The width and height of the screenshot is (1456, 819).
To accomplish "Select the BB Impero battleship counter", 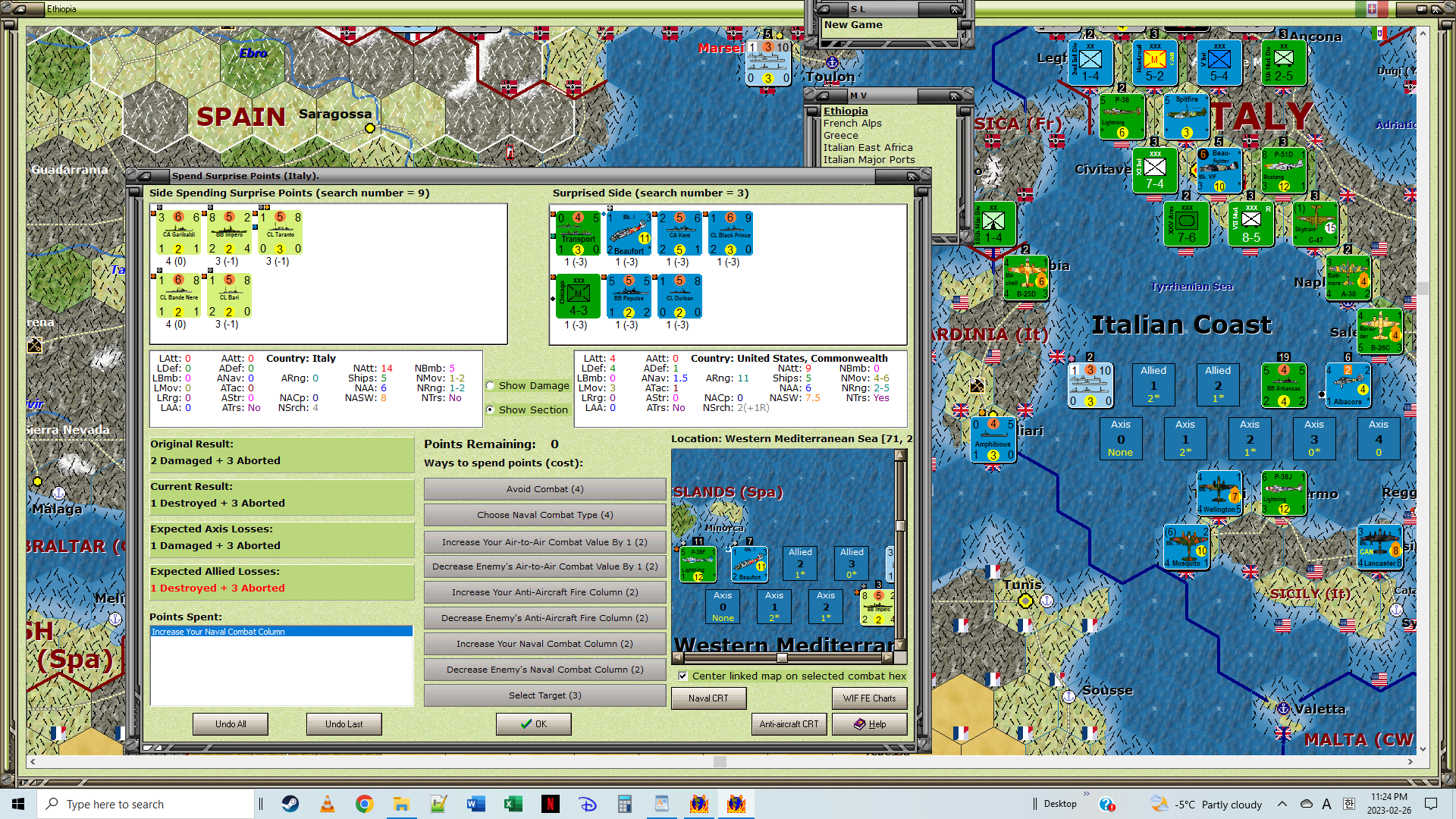I will 230,233.
